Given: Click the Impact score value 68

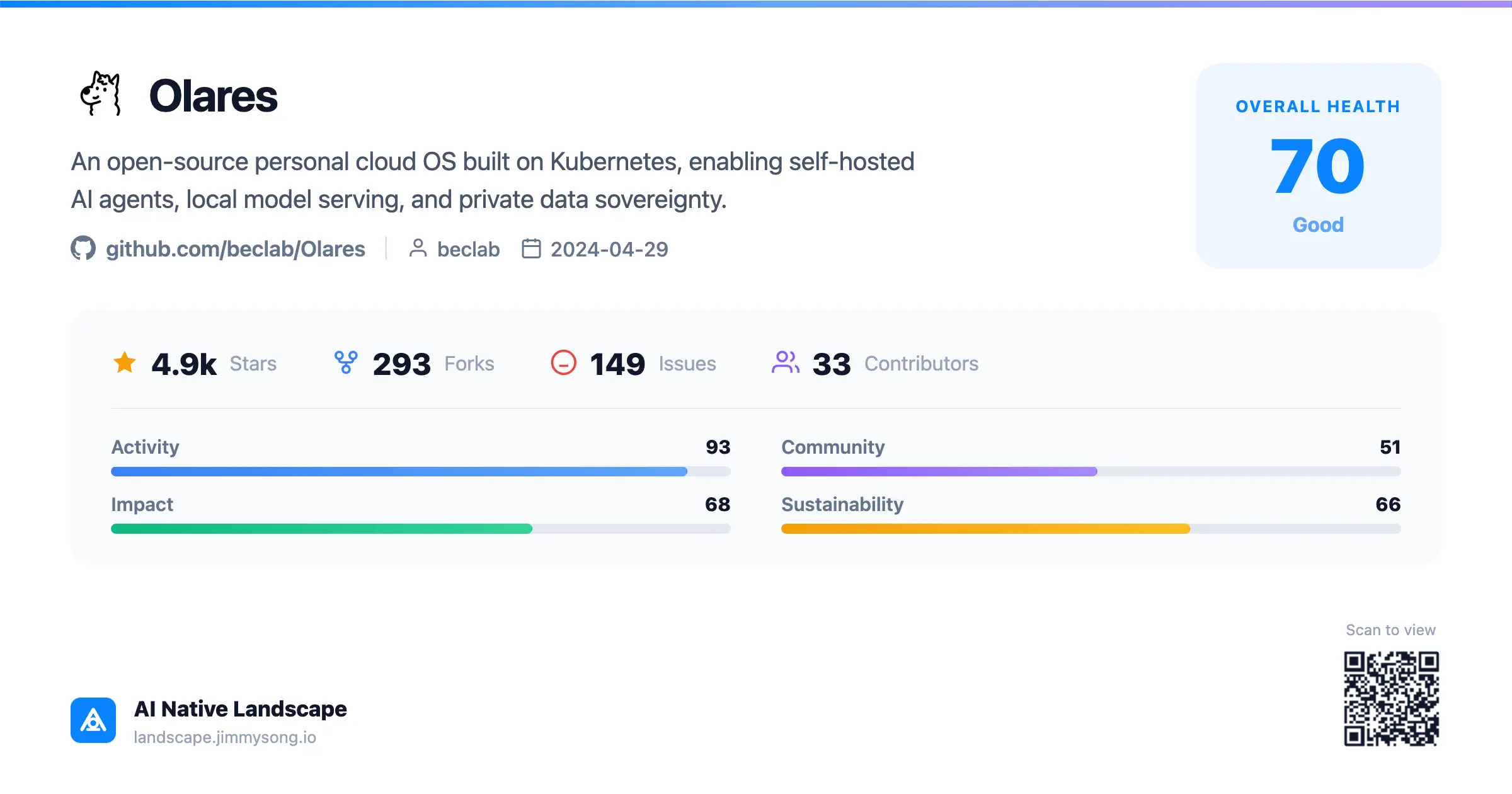Looking at the screenshot, I should pyautogui.click(x=718, y=504).
